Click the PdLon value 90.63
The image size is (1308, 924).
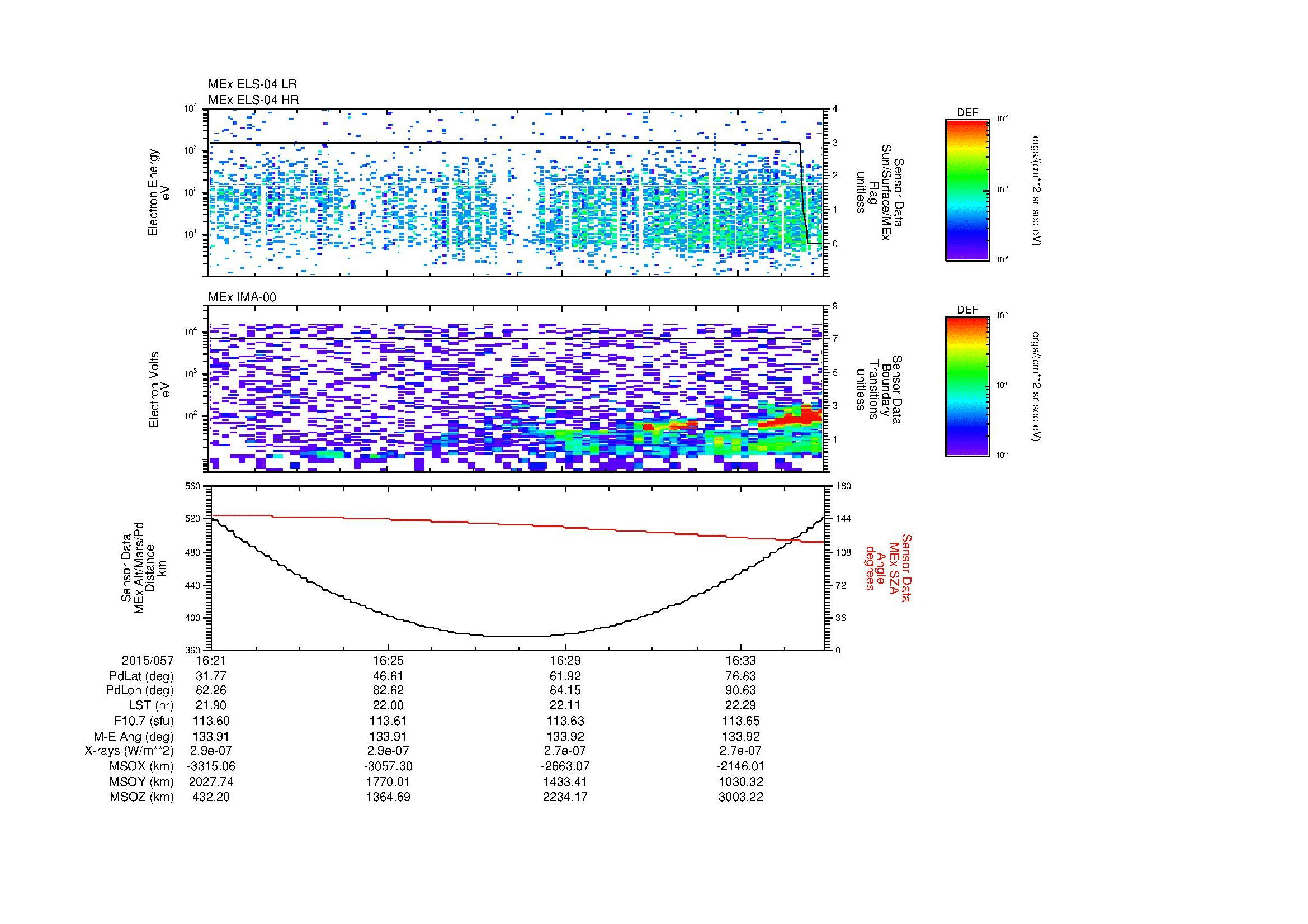(740, 690)
